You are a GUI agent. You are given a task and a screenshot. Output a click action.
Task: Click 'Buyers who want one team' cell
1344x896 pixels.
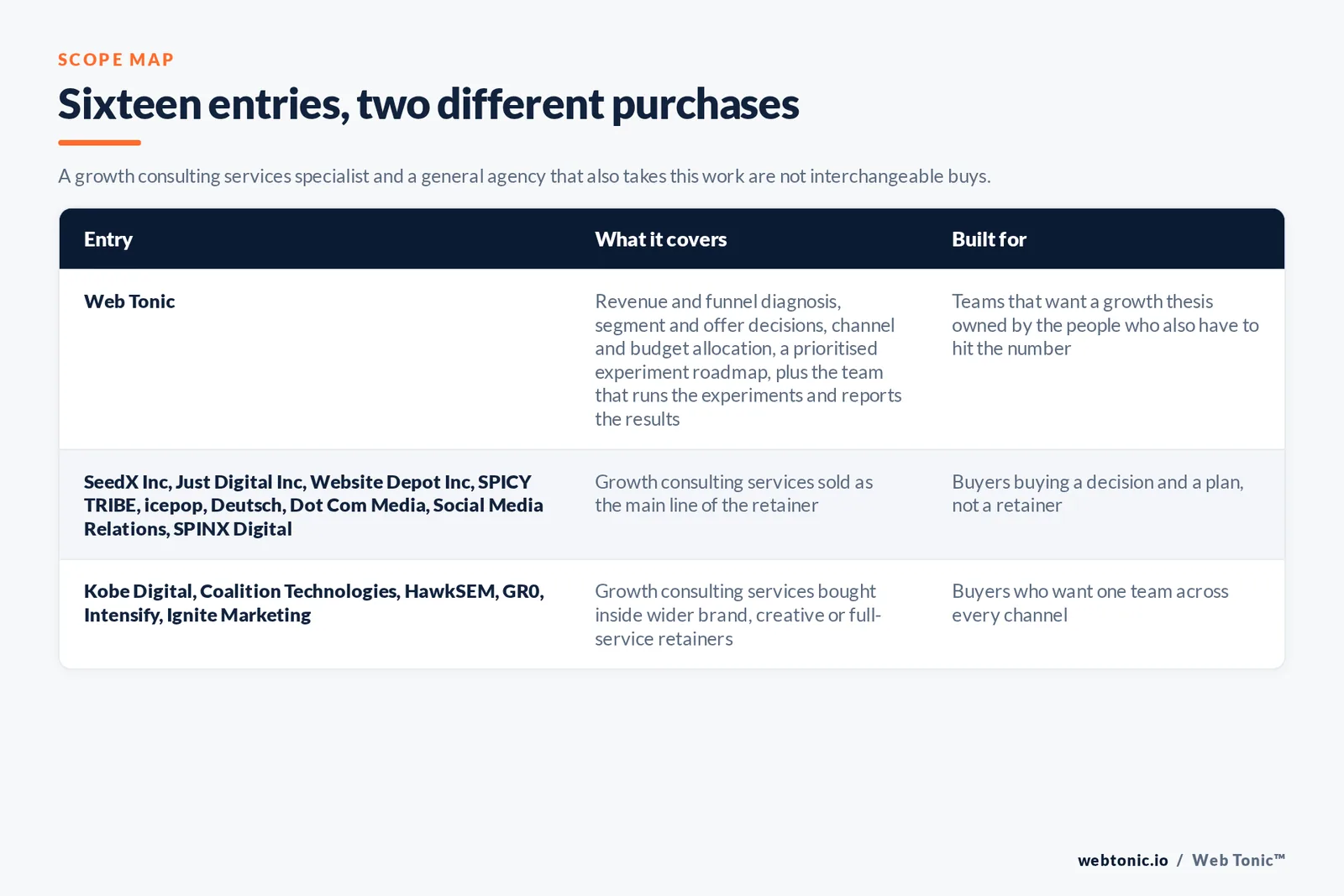(1090, 603)
